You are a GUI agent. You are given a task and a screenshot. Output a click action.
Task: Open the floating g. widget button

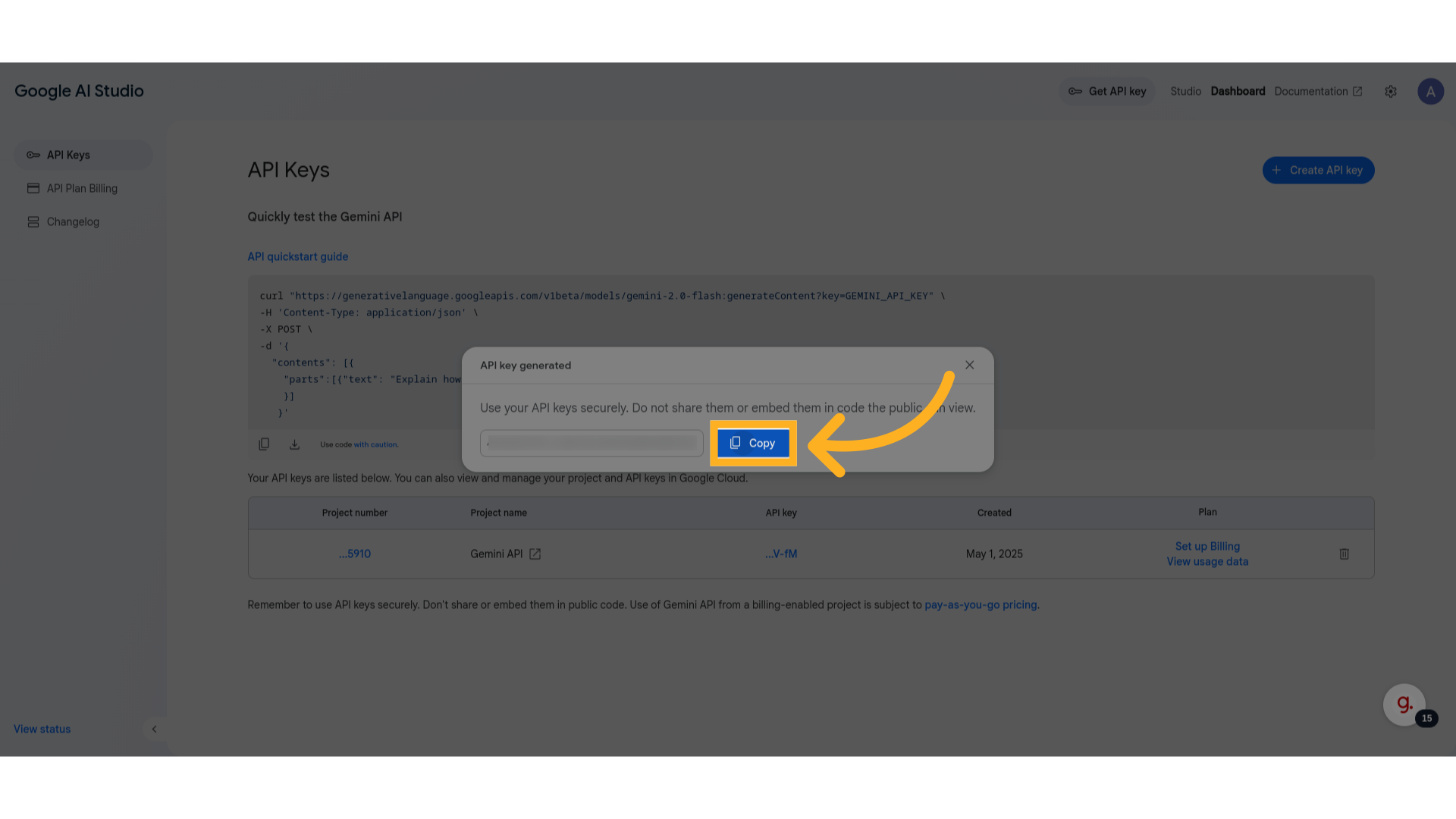1404,704
